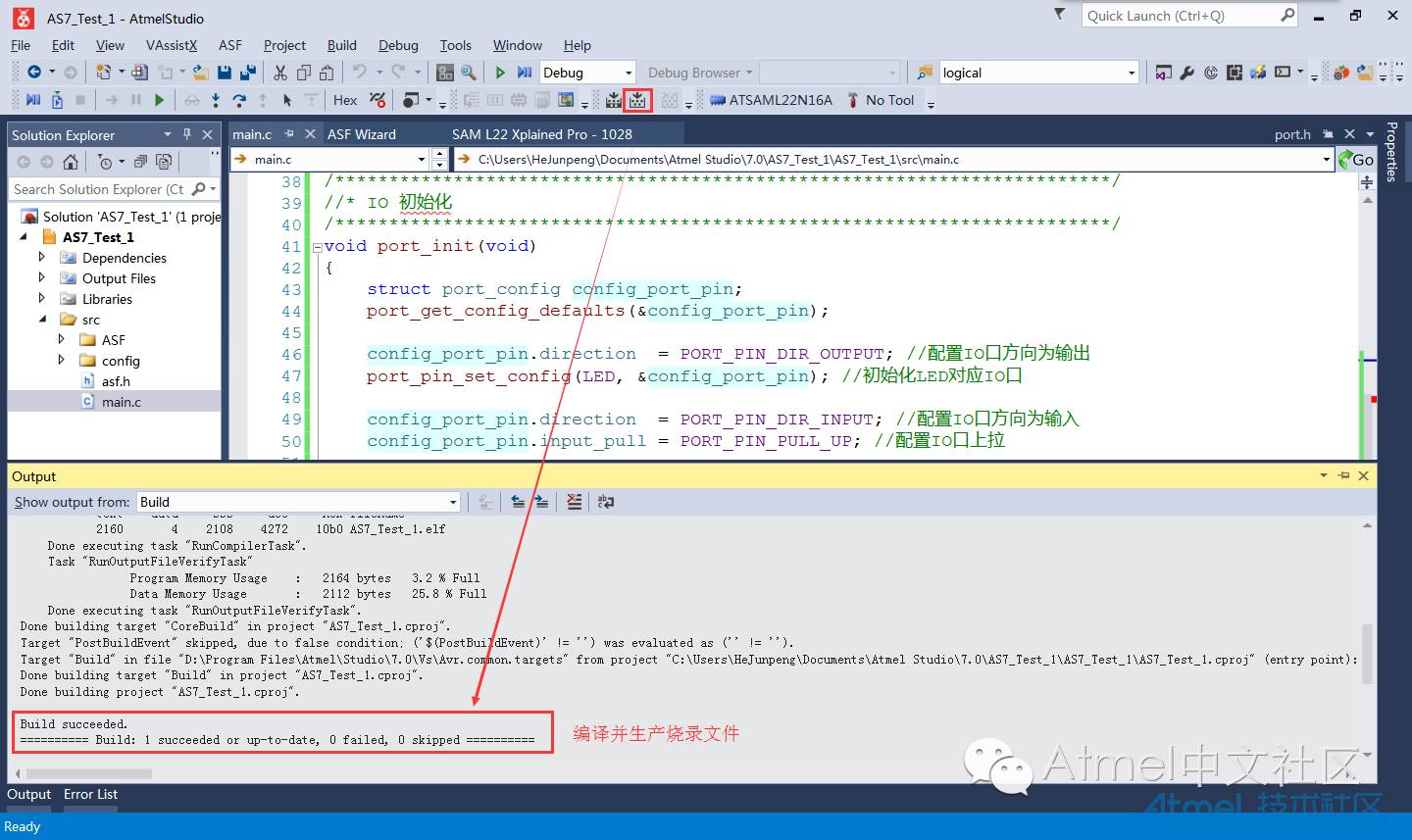Click the Copy icon in toolbar
1412x840 pixels.
303,73
